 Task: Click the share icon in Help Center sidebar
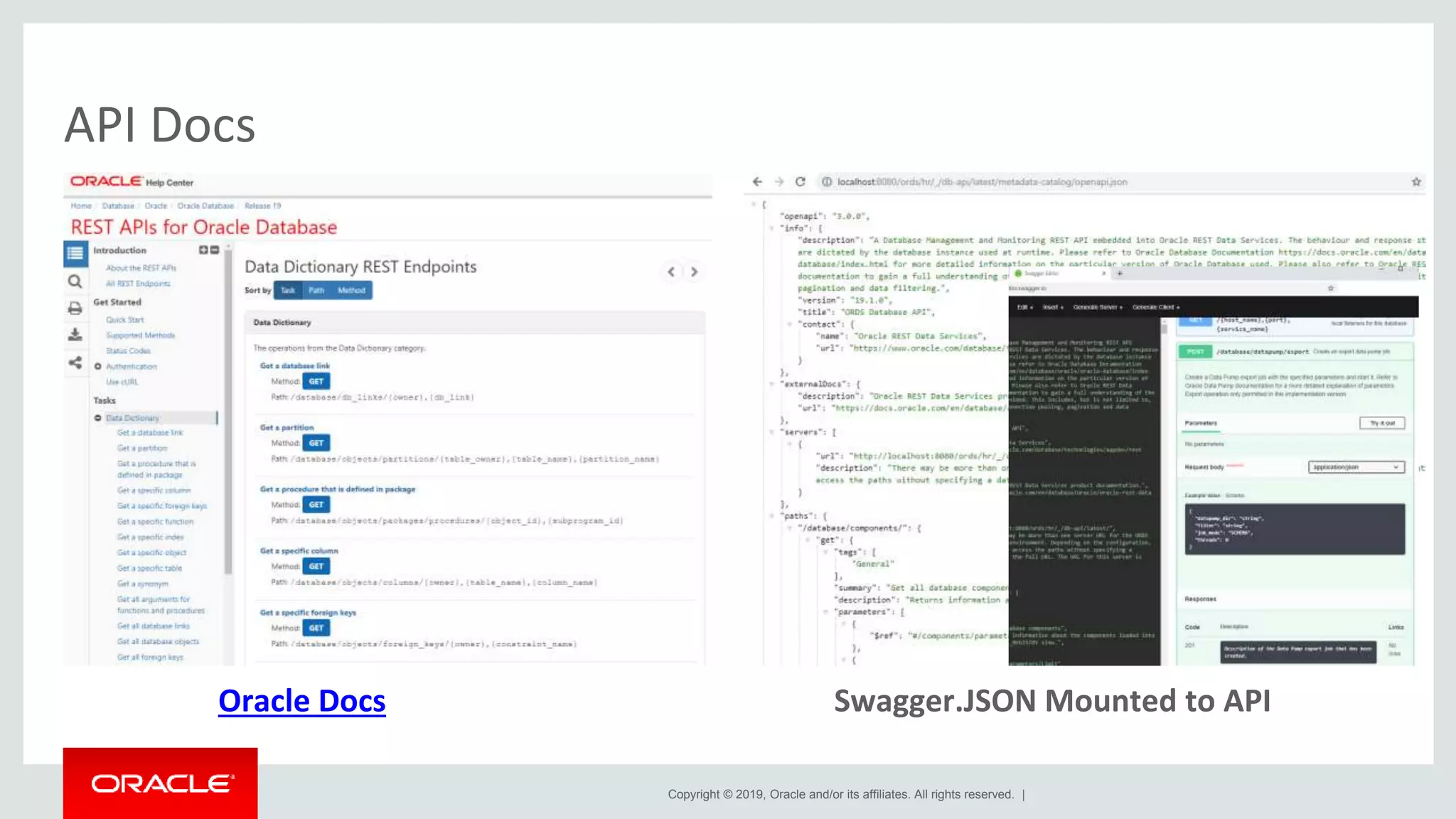point(75,363)
